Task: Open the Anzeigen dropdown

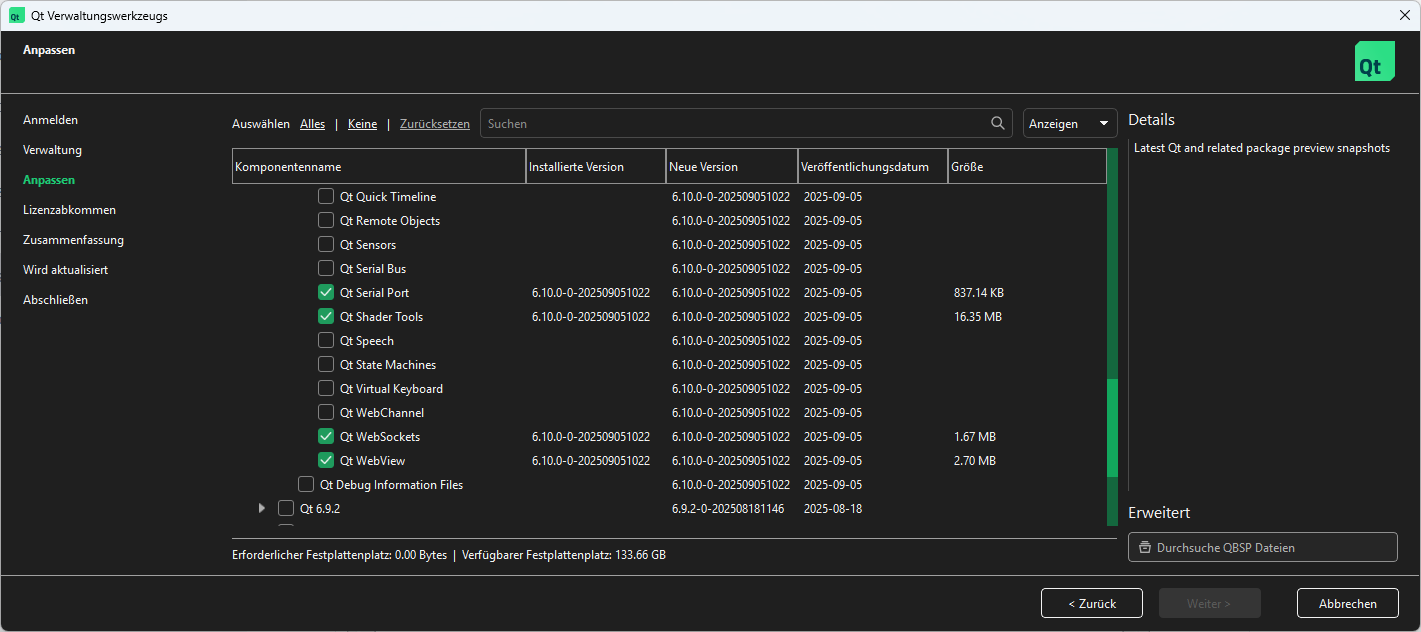Action: (1070, 123)
